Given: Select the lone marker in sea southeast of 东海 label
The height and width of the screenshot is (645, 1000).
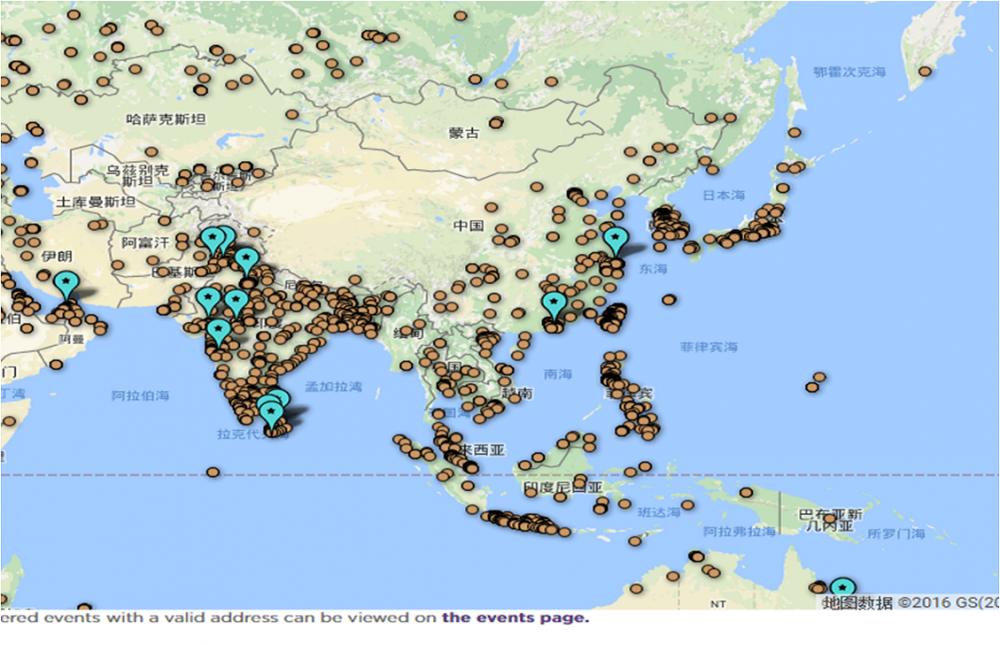Looking at the screenshot, I should tap(668, 300).
